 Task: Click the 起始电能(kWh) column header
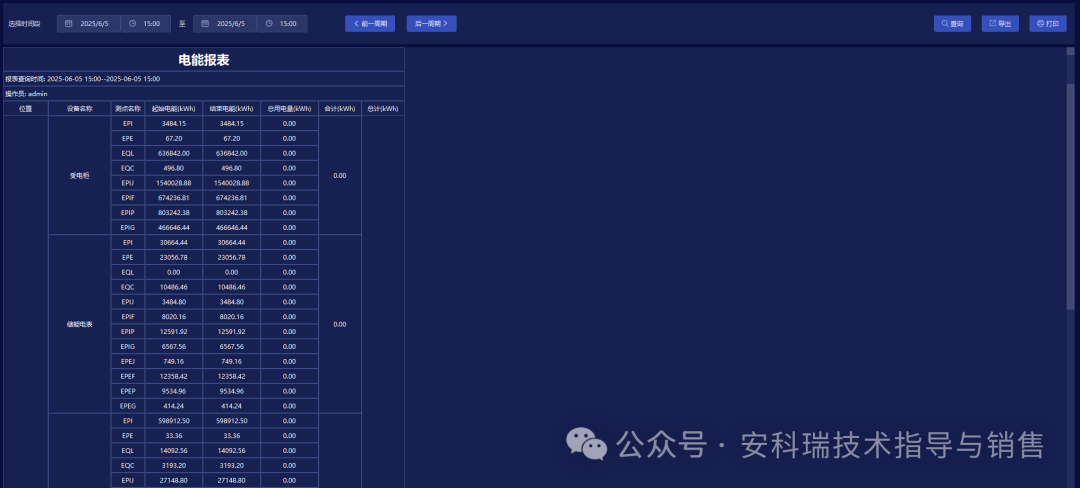(x=174, y=109)
